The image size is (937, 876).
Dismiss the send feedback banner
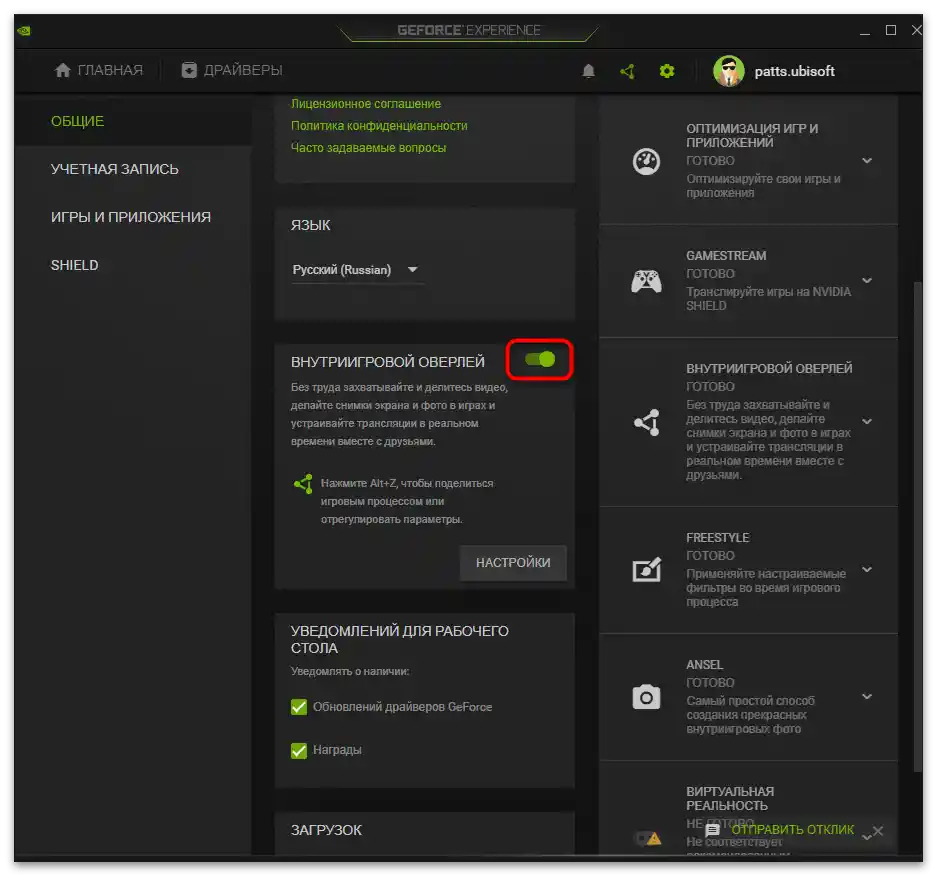pyautogui.click(x=878, y=831)
